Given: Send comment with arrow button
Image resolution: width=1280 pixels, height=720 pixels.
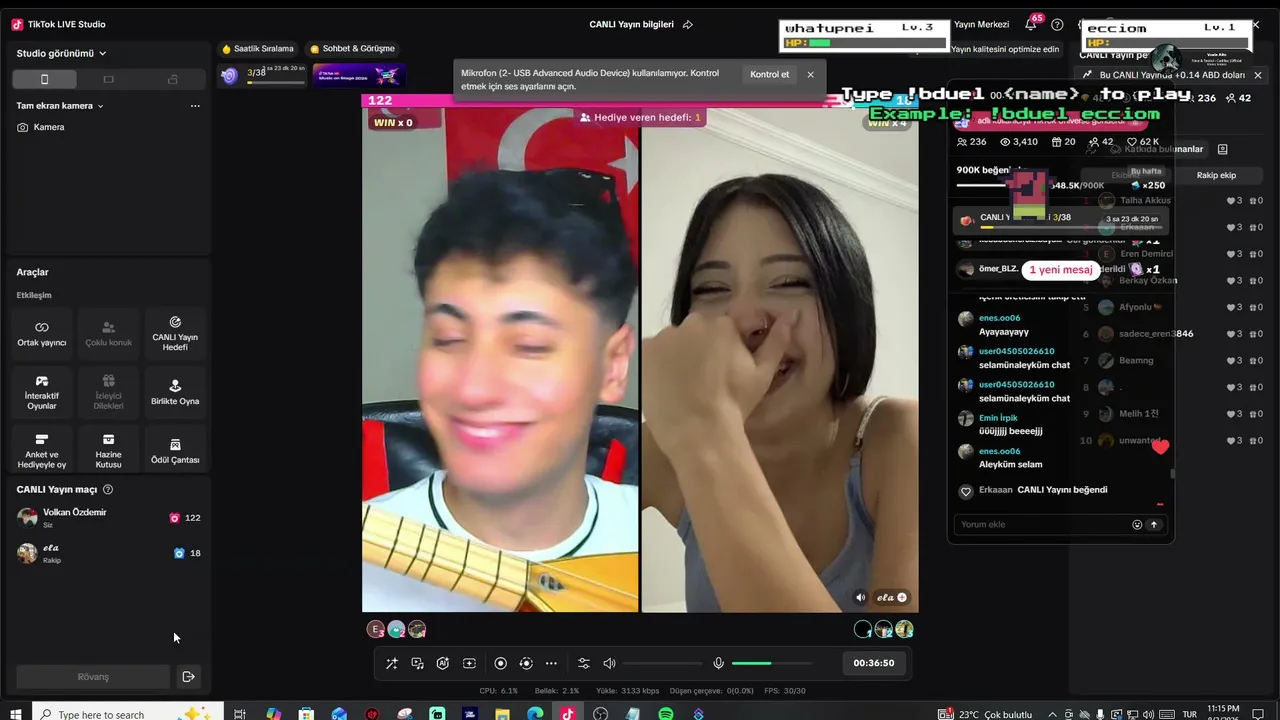Looking at the screenshot, I should 1154,524.
